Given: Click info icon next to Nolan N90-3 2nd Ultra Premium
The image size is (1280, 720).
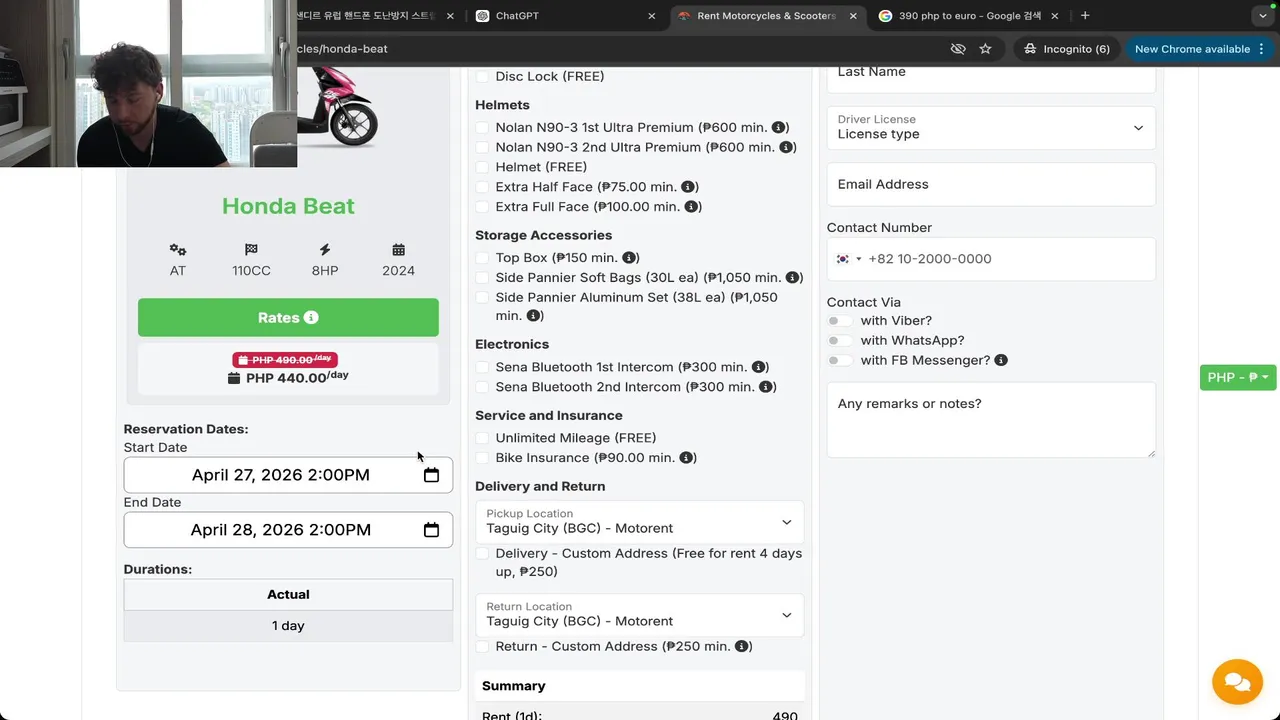Looking at the screenshot, I should 786,147.
